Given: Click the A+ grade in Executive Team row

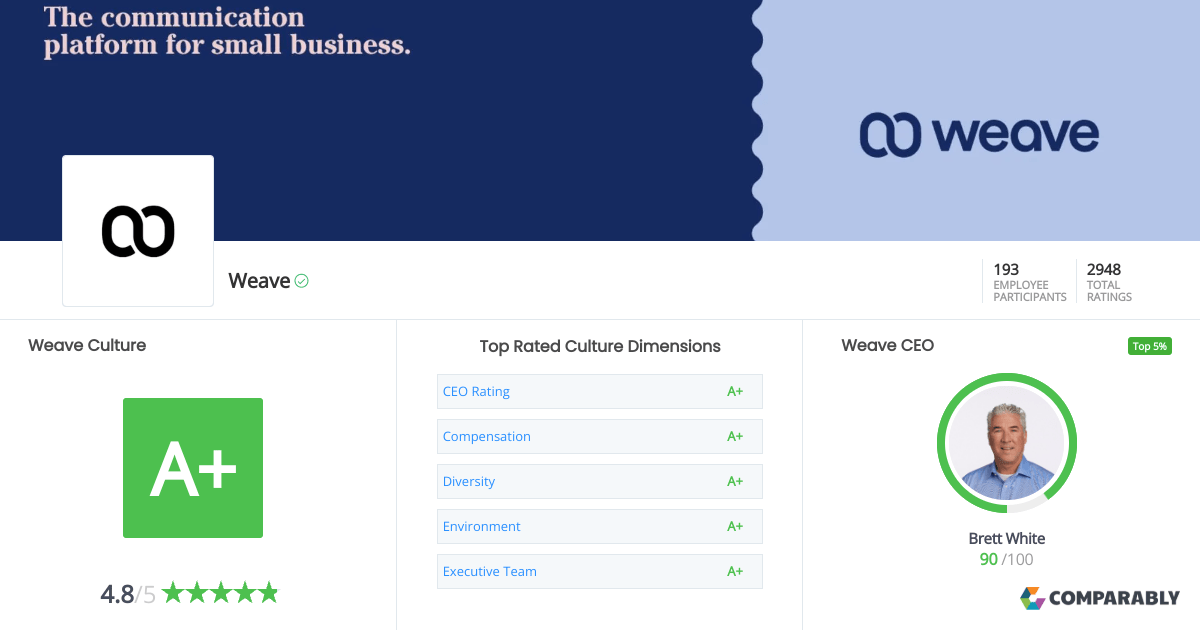Looking at the screenshot, I should tap(735, 571).
